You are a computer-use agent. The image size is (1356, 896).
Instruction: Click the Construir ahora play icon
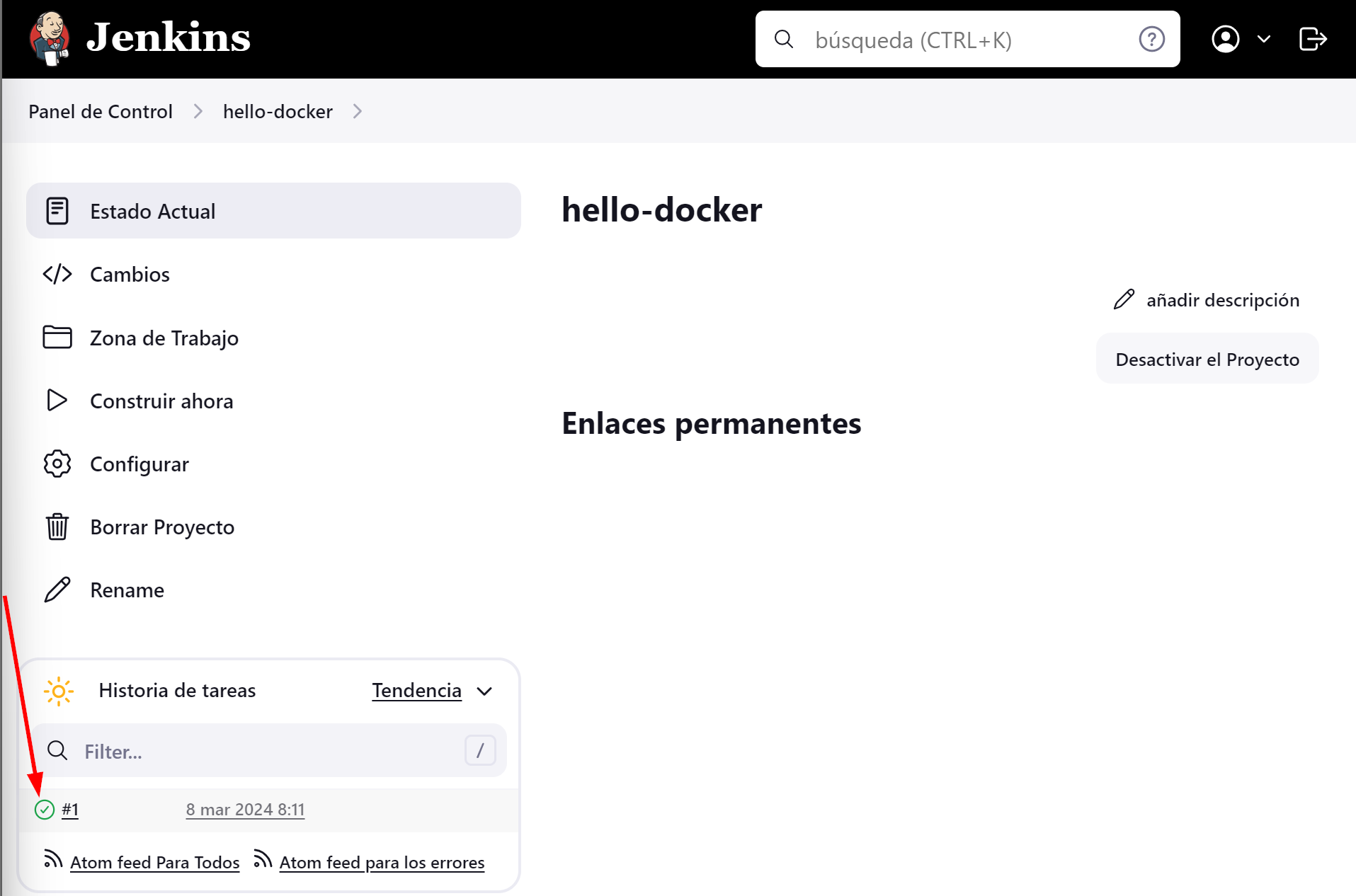point(57,401)
